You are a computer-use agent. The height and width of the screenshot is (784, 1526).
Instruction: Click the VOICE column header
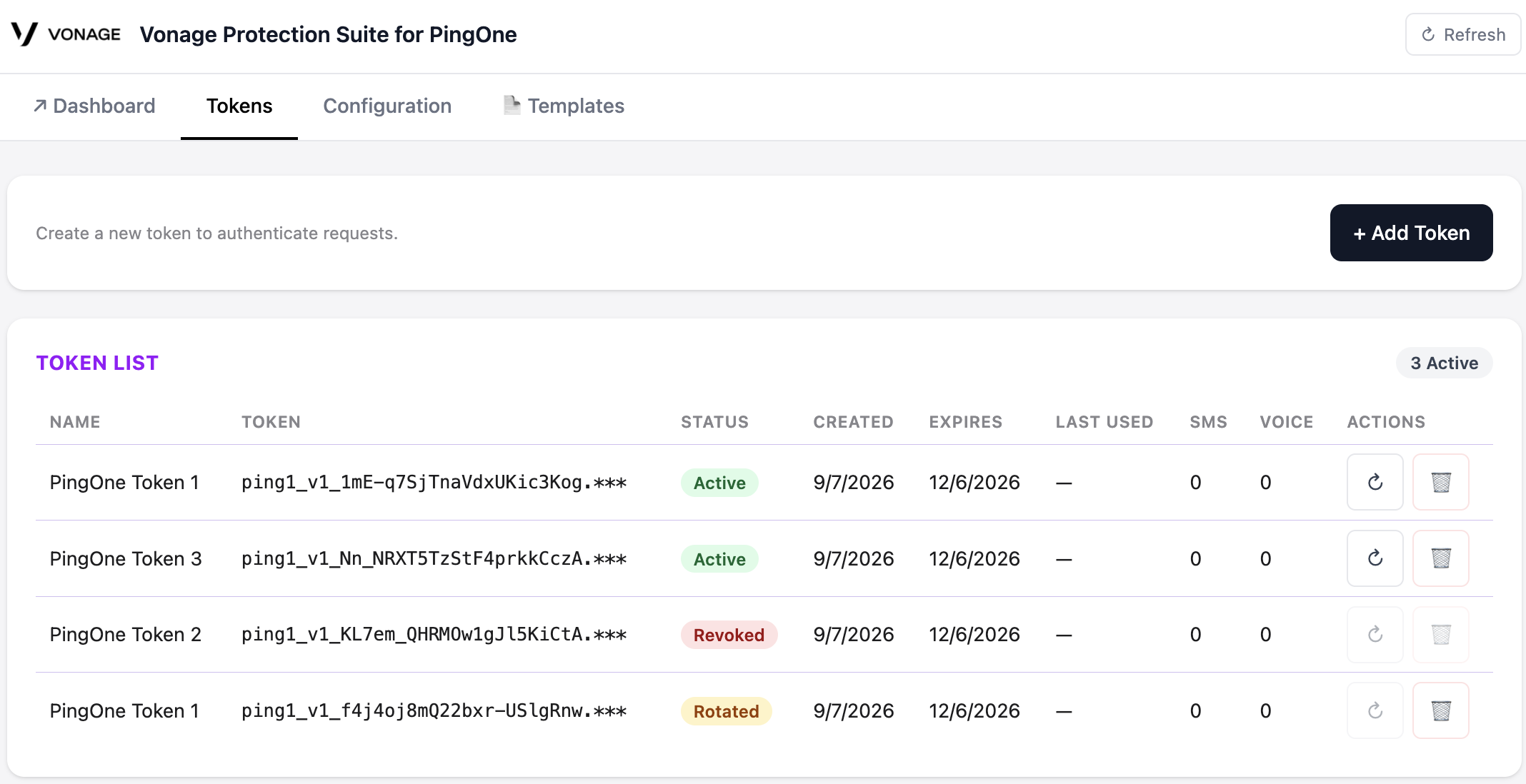1287,422
